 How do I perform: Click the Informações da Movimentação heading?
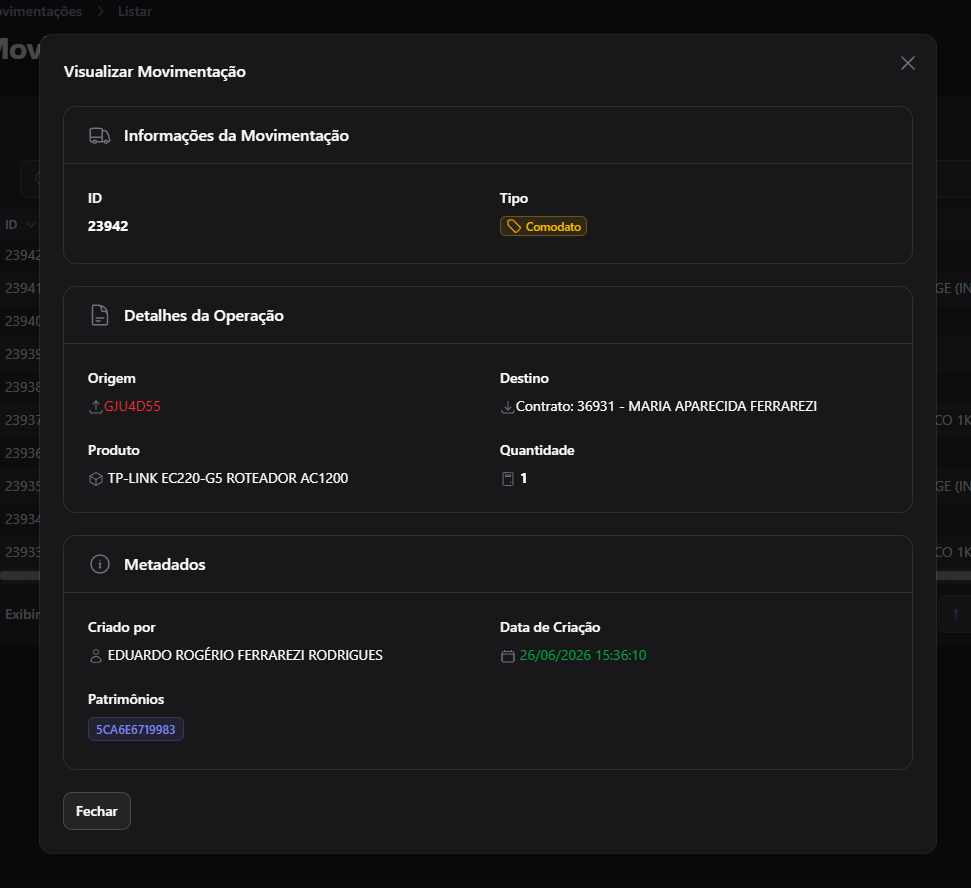click(x=236, y=136)
